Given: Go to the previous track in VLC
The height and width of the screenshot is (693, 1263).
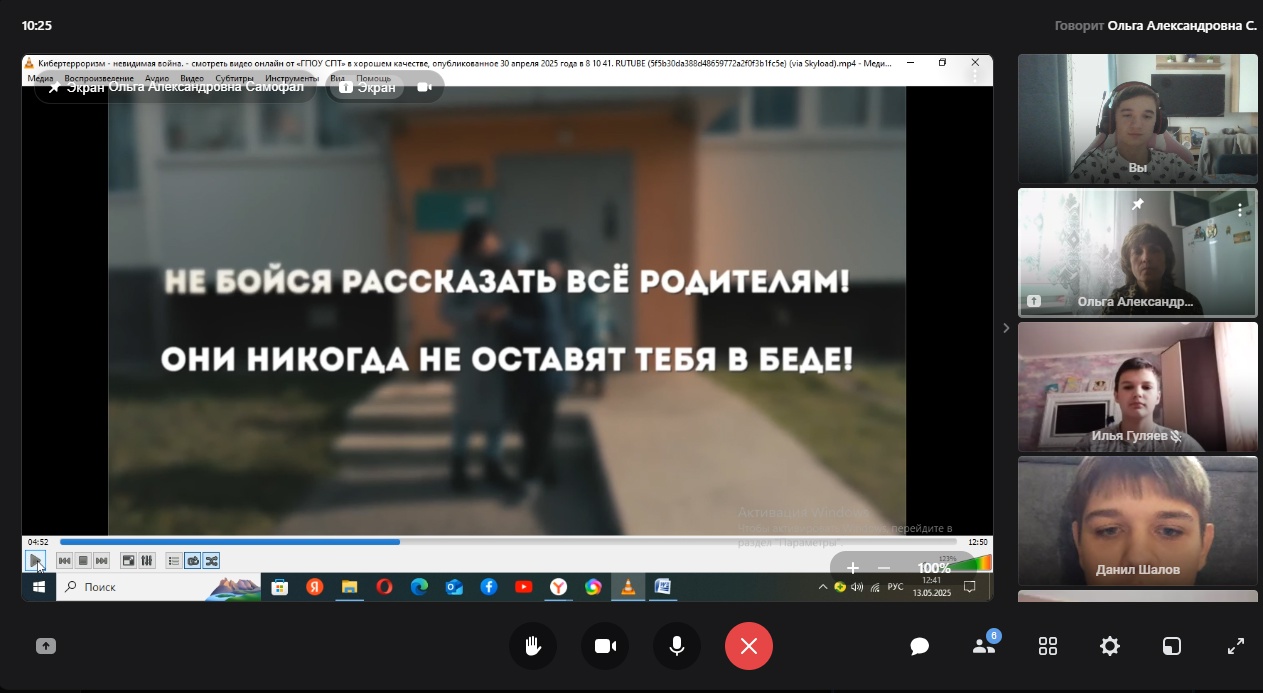Looking at the screenshot, I should 65,561.
